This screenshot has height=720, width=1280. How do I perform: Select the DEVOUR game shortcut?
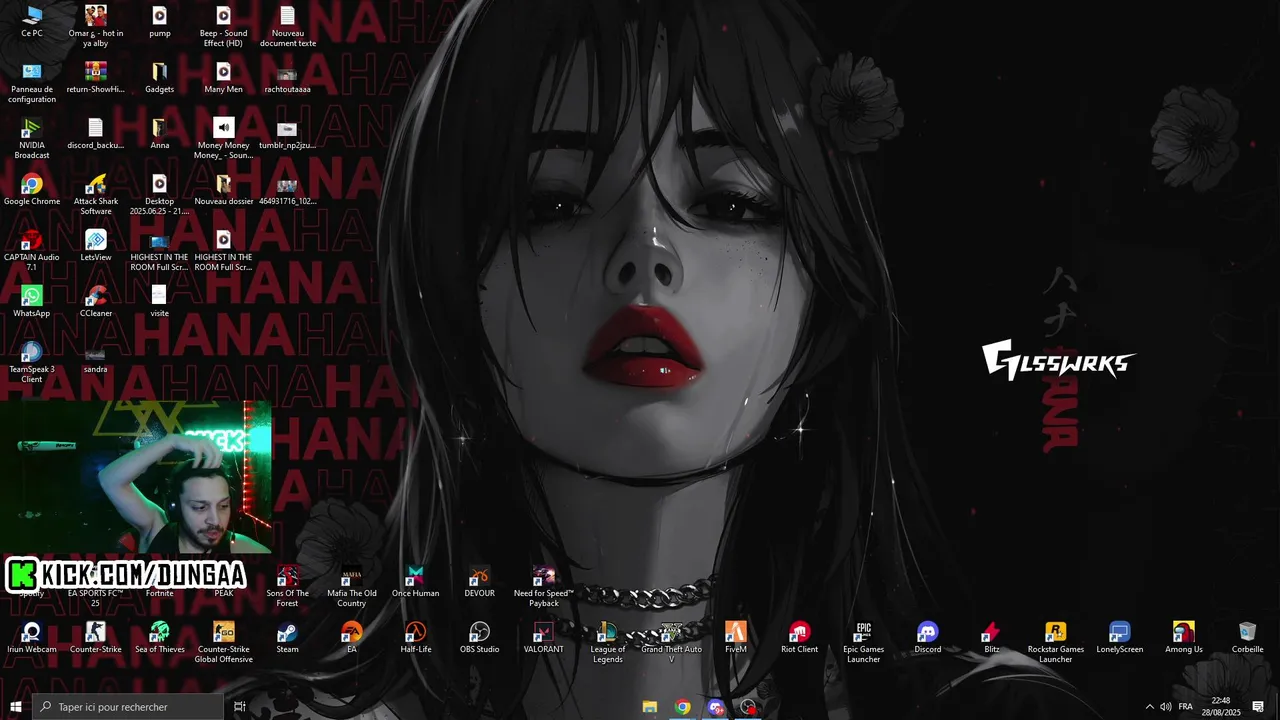pos(480,581)
